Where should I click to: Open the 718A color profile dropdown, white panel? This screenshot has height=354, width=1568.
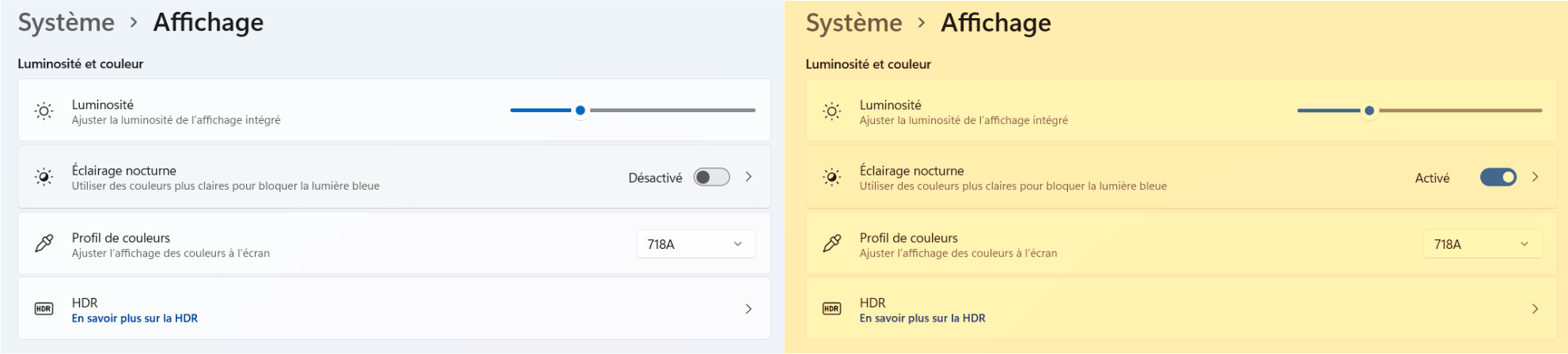pyautogui.click(x=695, y=244)
